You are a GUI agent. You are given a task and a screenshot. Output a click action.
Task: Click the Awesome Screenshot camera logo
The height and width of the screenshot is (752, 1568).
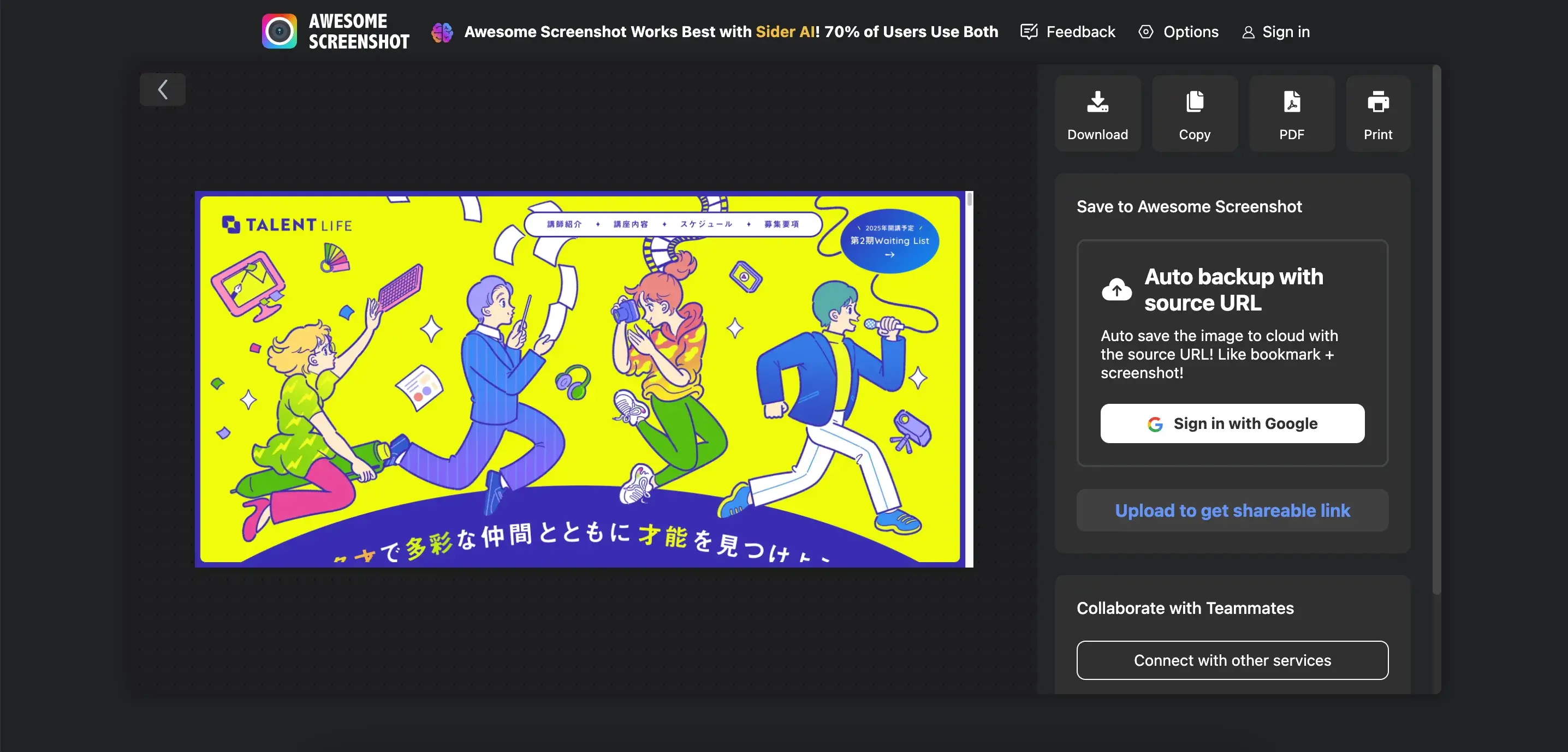click(280, 31)
